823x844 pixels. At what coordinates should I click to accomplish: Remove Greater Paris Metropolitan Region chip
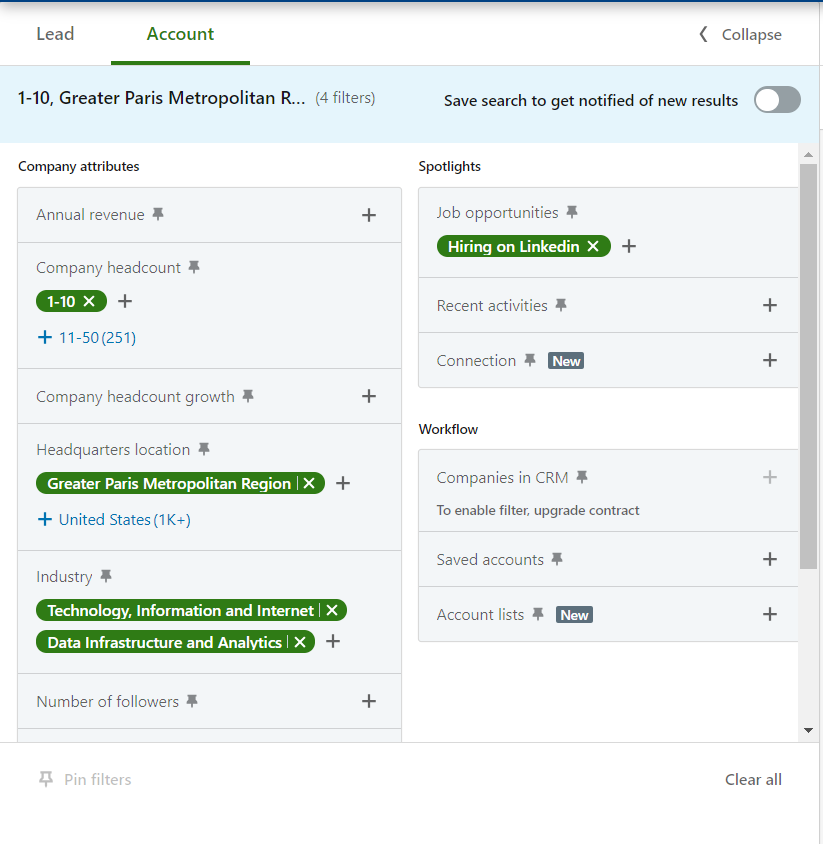[x=309, y=483]
